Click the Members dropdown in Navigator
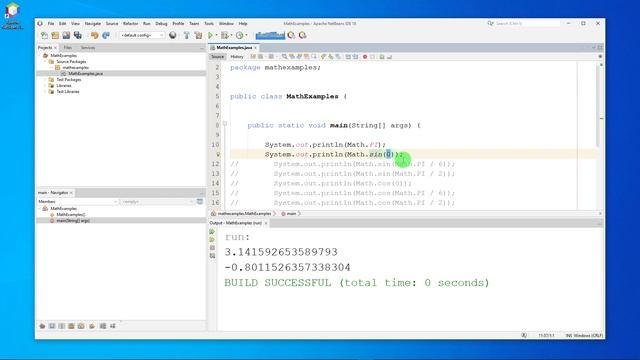Viewport: 640px width, 360px height. click(x=78, y=202)
